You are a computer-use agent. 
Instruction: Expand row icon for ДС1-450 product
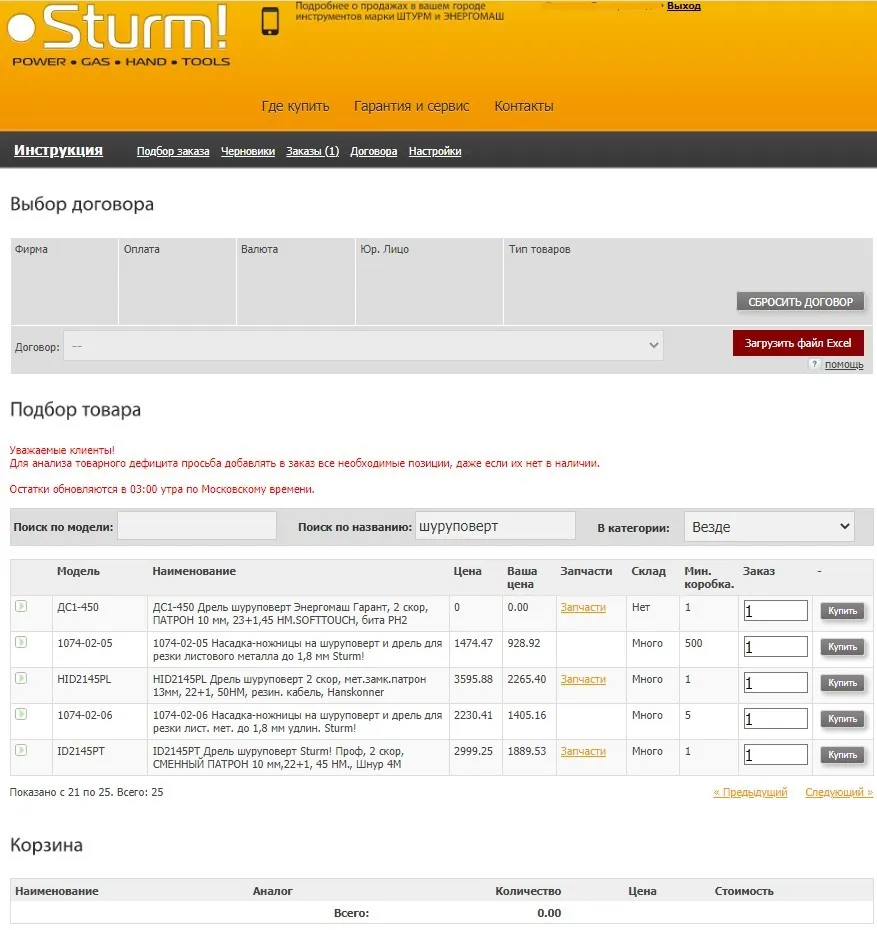click(x=21, y=606)
